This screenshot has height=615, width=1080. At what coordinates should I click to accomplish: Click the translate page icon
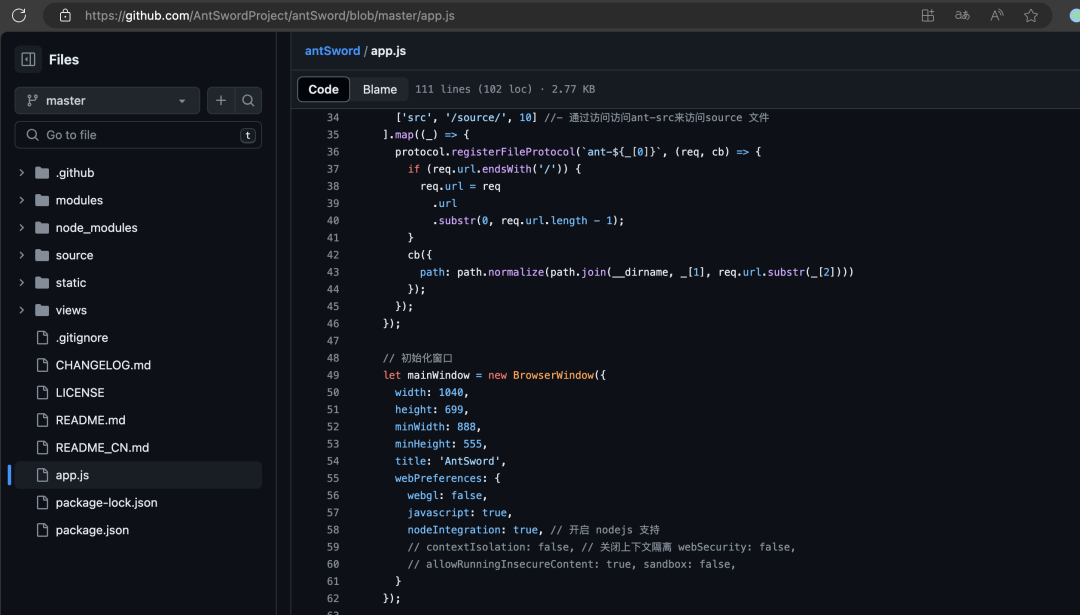[x=962, y=15]
